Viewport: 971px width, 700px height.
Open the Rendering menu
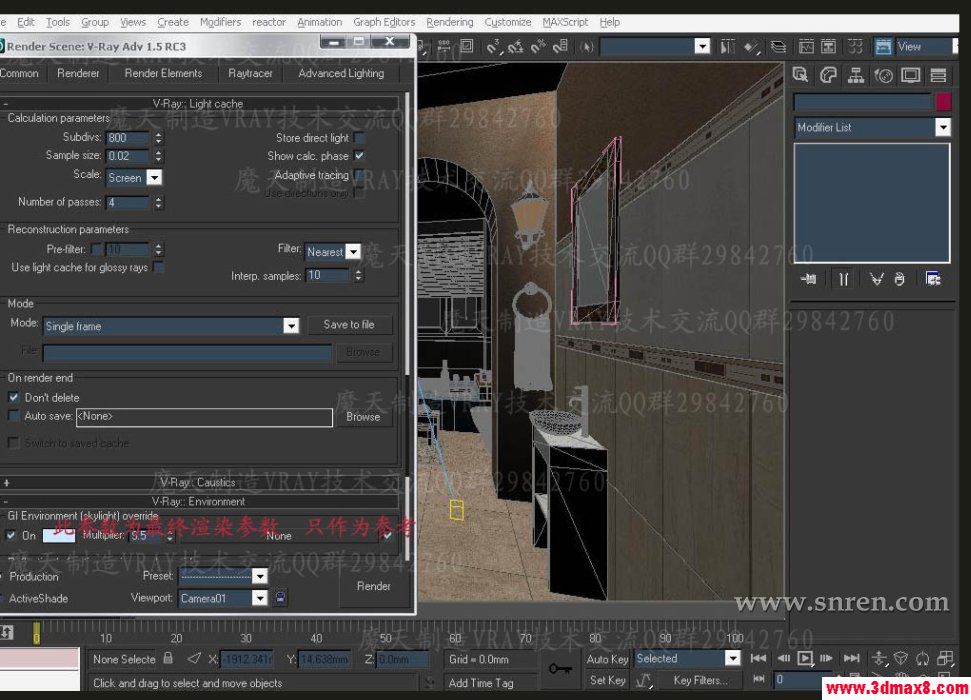click(x=449, y=21)
